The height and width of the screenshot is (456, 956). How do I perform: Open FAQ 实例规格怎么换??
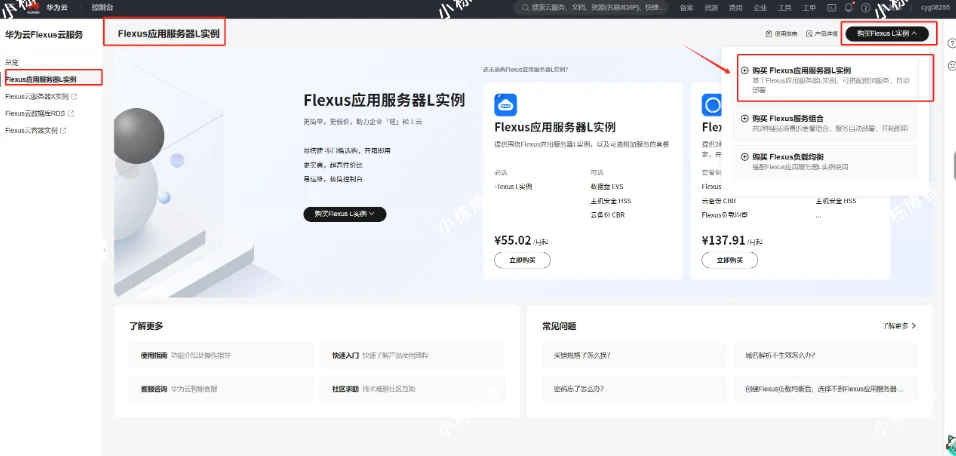coord(634,355)
